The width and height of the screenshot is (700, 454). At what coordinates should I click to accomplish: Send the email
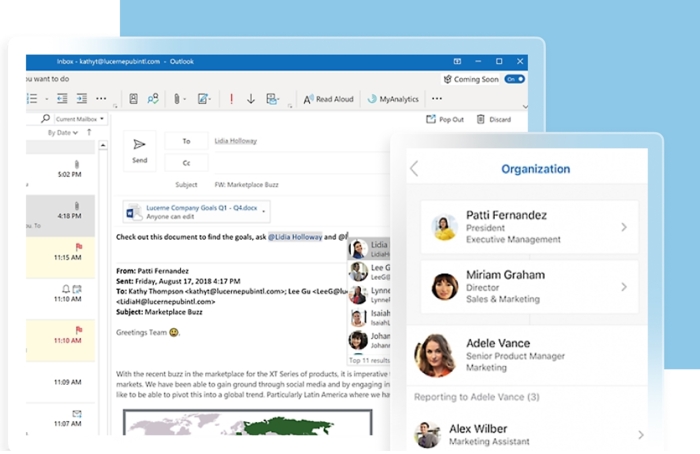[x=139, y=151]
